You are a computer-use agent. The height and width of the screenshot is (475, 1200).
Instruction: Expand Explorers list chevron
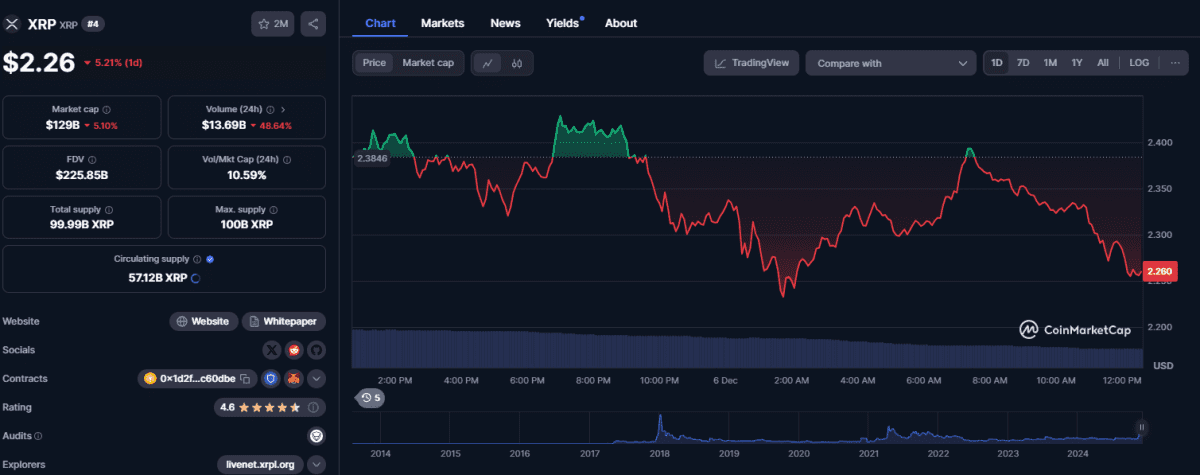coord(316,464)
